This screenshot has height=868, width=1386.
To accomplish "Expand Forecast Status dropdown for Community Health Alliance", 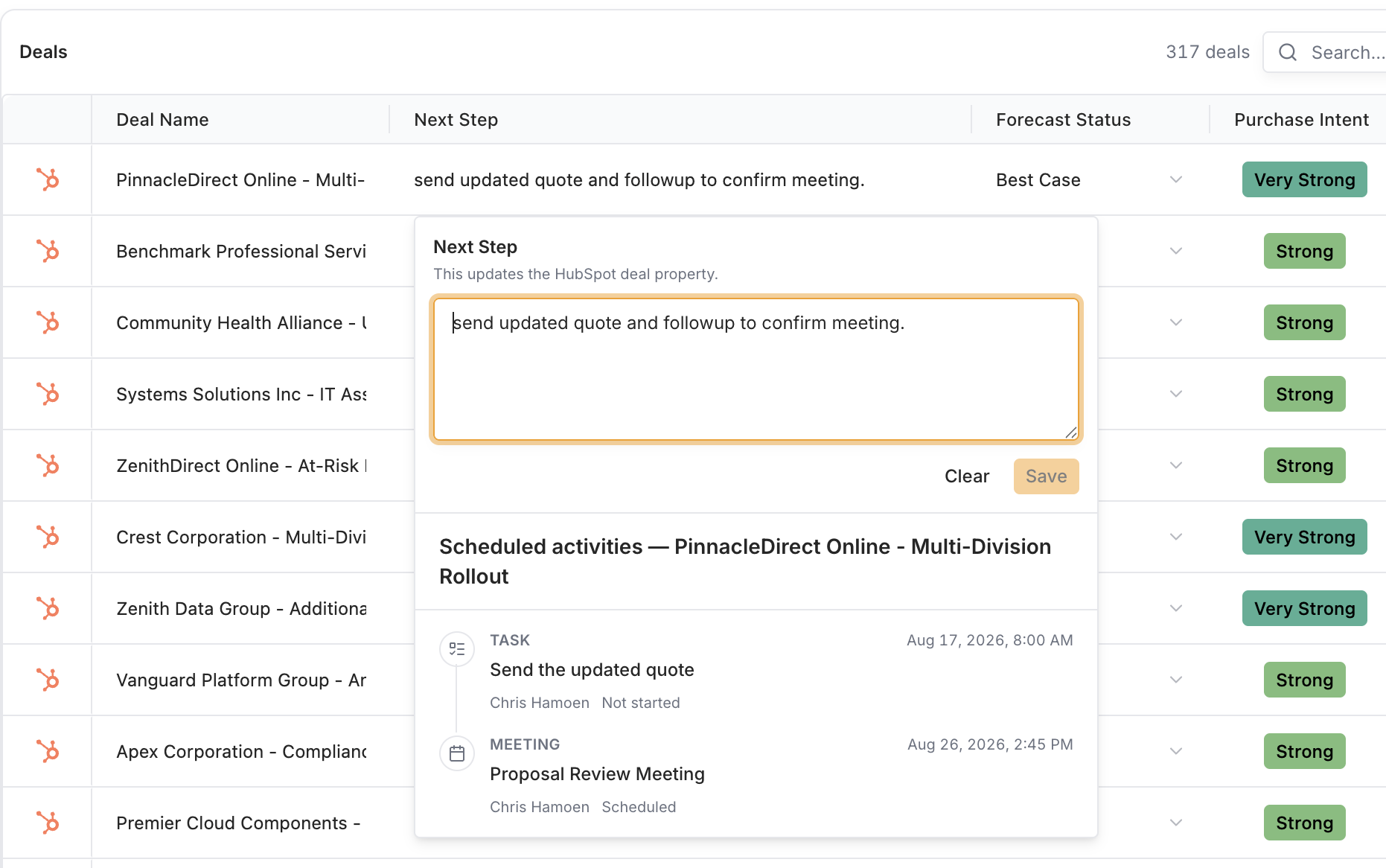I will click(1176, 322).
